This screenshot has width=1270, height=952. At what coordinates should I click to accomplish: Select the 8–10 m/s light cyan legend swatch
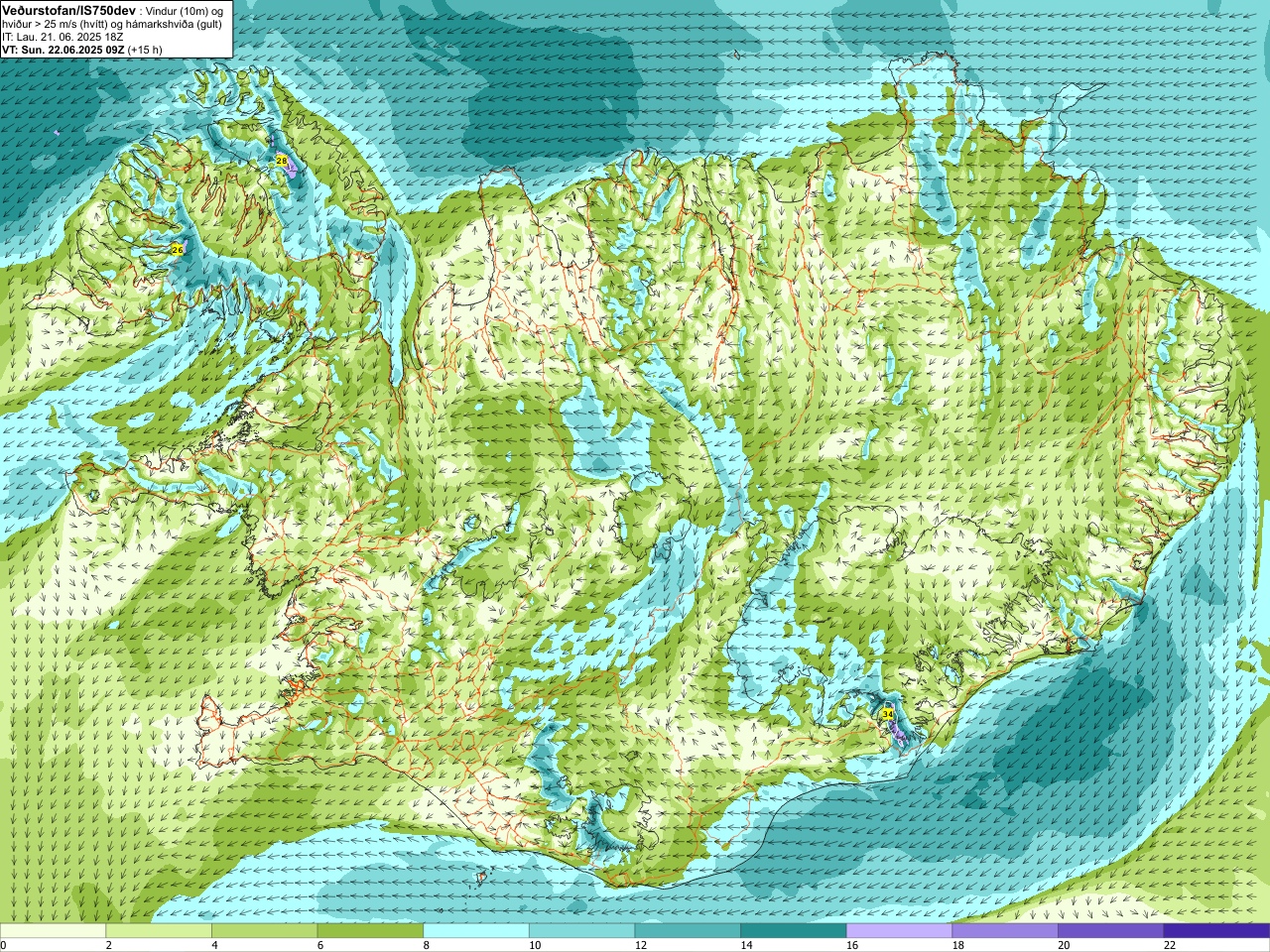476,931
